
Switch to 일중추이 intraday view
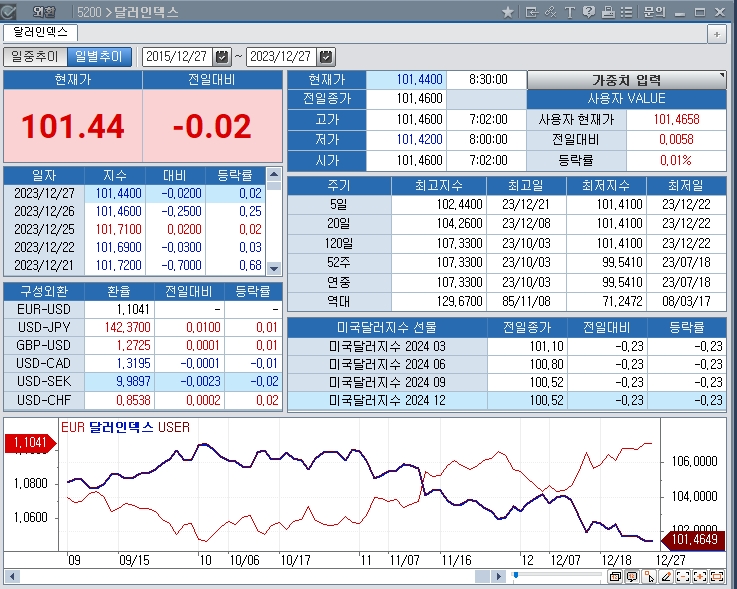click(35, 57)
